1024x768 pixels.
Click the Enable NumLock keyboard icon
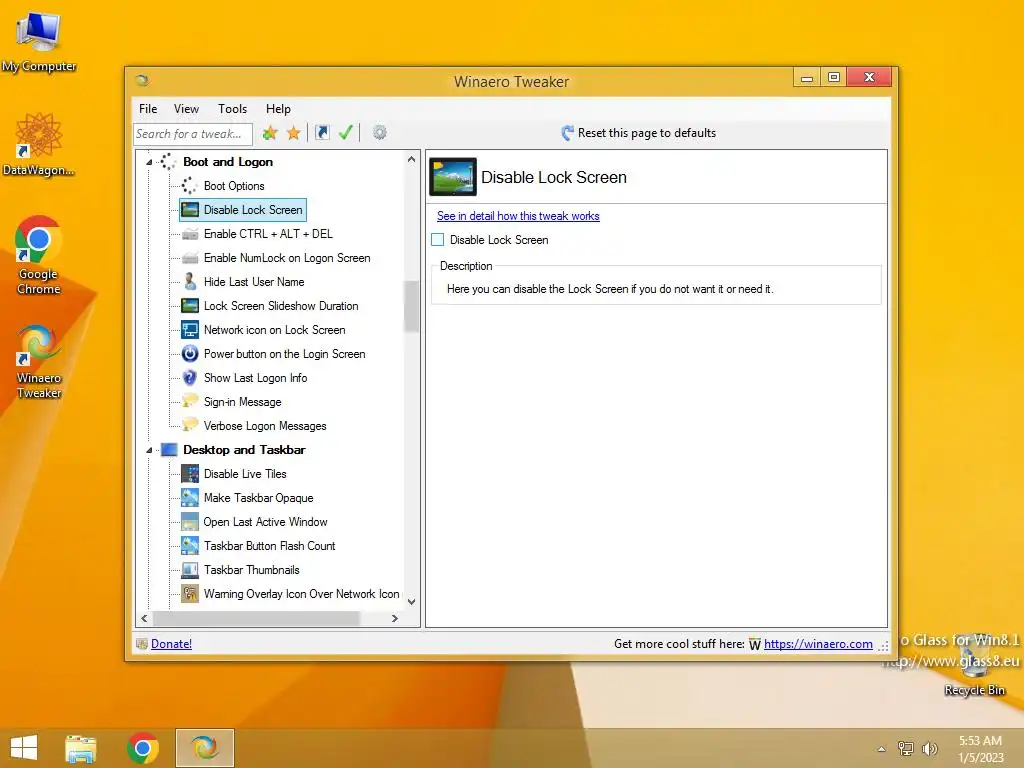tap(190, 258)
